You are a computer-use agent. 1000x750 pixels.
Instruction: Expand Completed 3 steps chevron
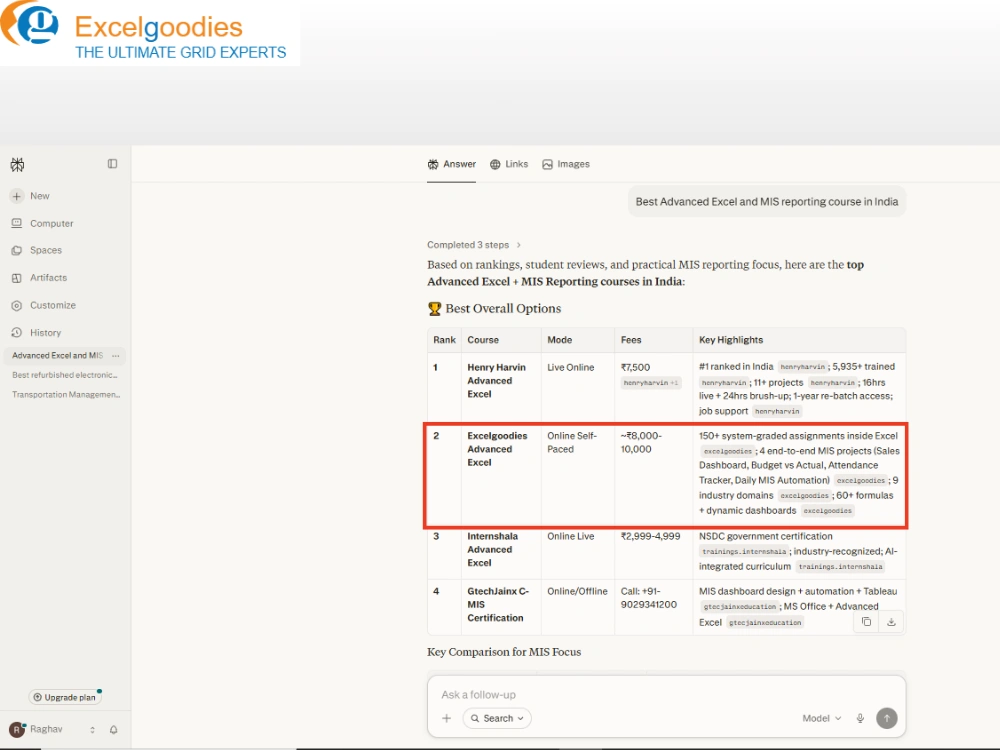coord(518,245)
